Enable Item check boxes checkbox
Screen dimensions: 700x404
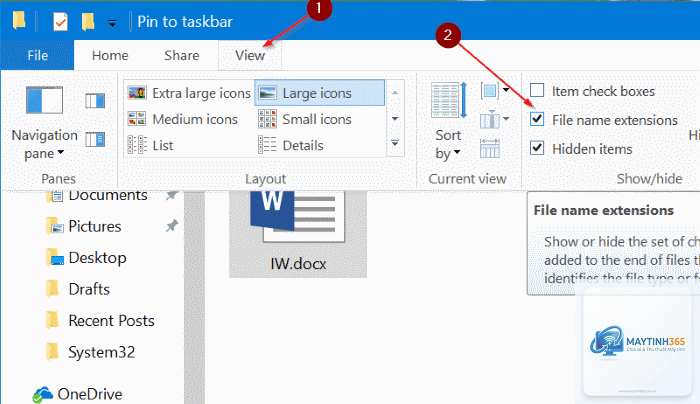pyautogui.click(x=537, y=90)
